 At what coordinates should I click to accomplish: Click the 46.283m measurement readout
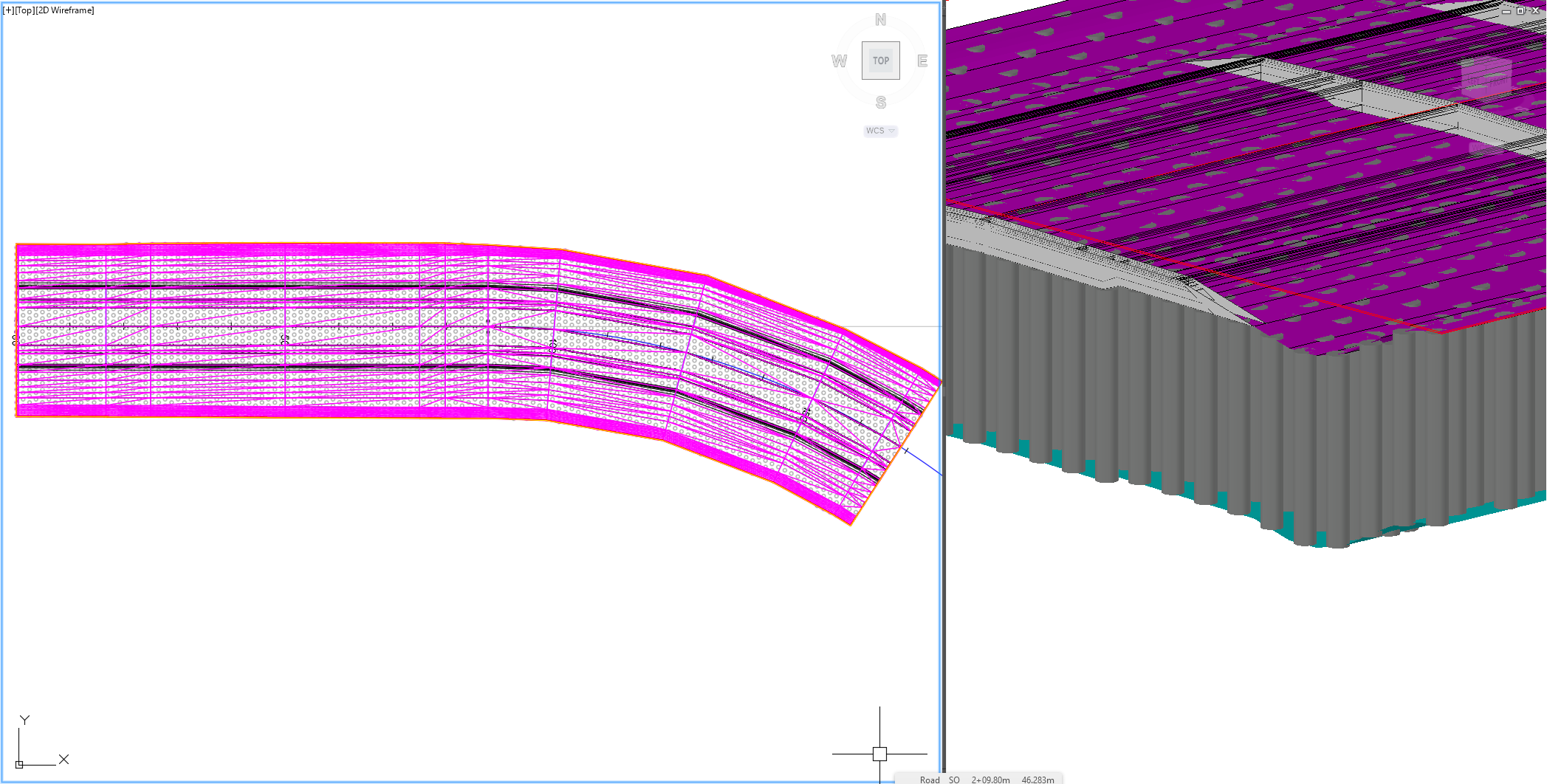(1037, 780)
